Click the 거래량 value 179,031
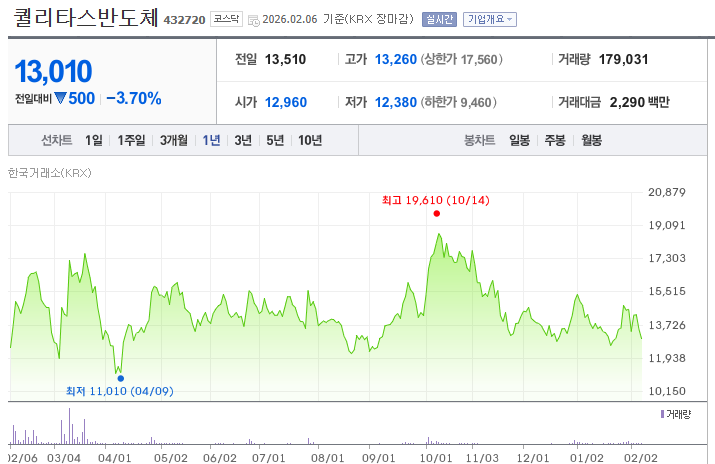Image resolution: width=715 pixels, height=464 pixels. (x=623, y=59)
